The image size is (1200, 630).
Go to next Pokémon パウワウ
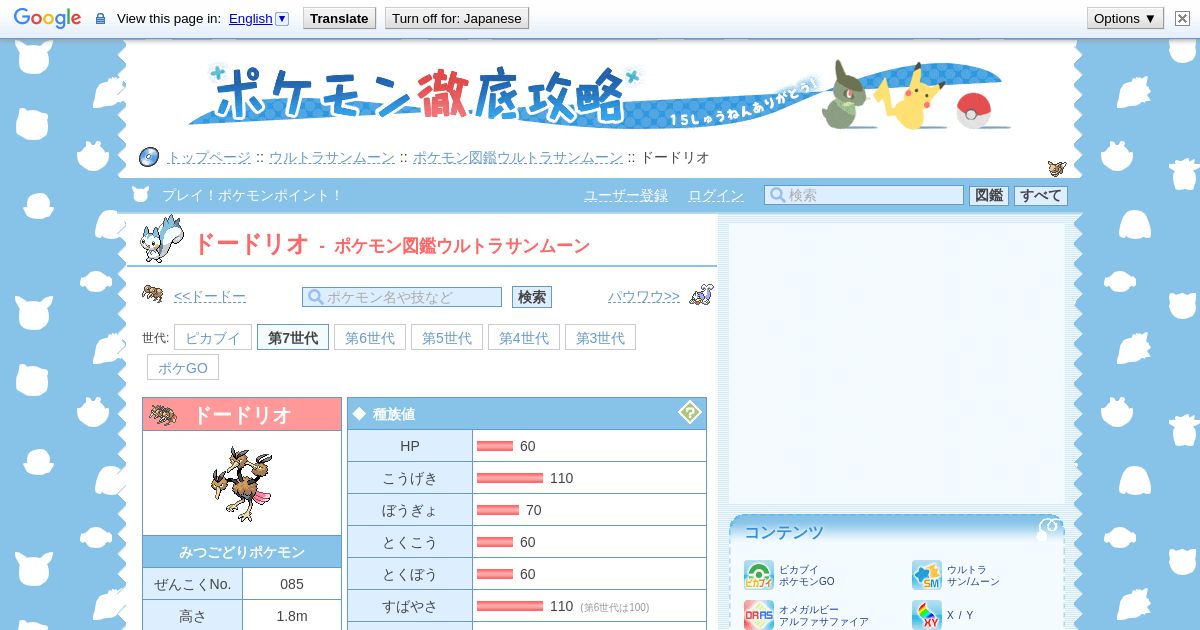[x=644, y=296]
